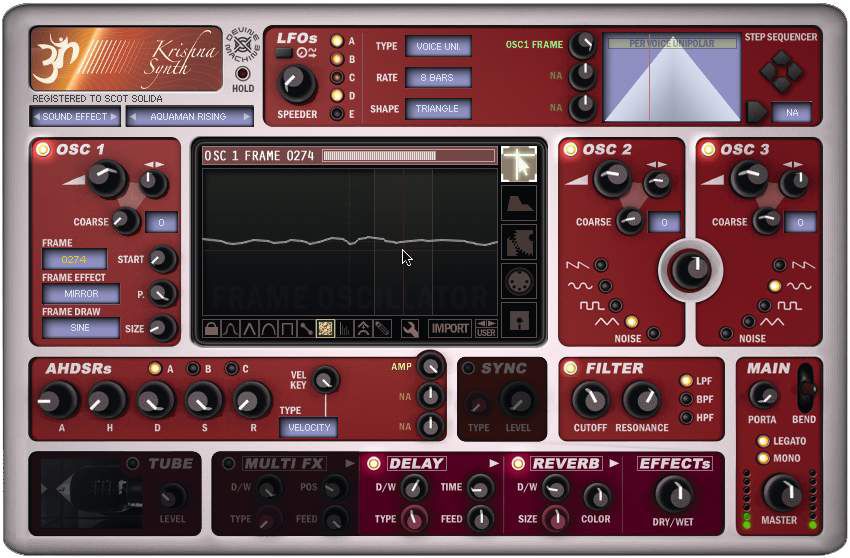The height and width of the screenshot is (558, 850).
Task: Select the harmonics bars tool icon
Action: [x=345, y=329]
